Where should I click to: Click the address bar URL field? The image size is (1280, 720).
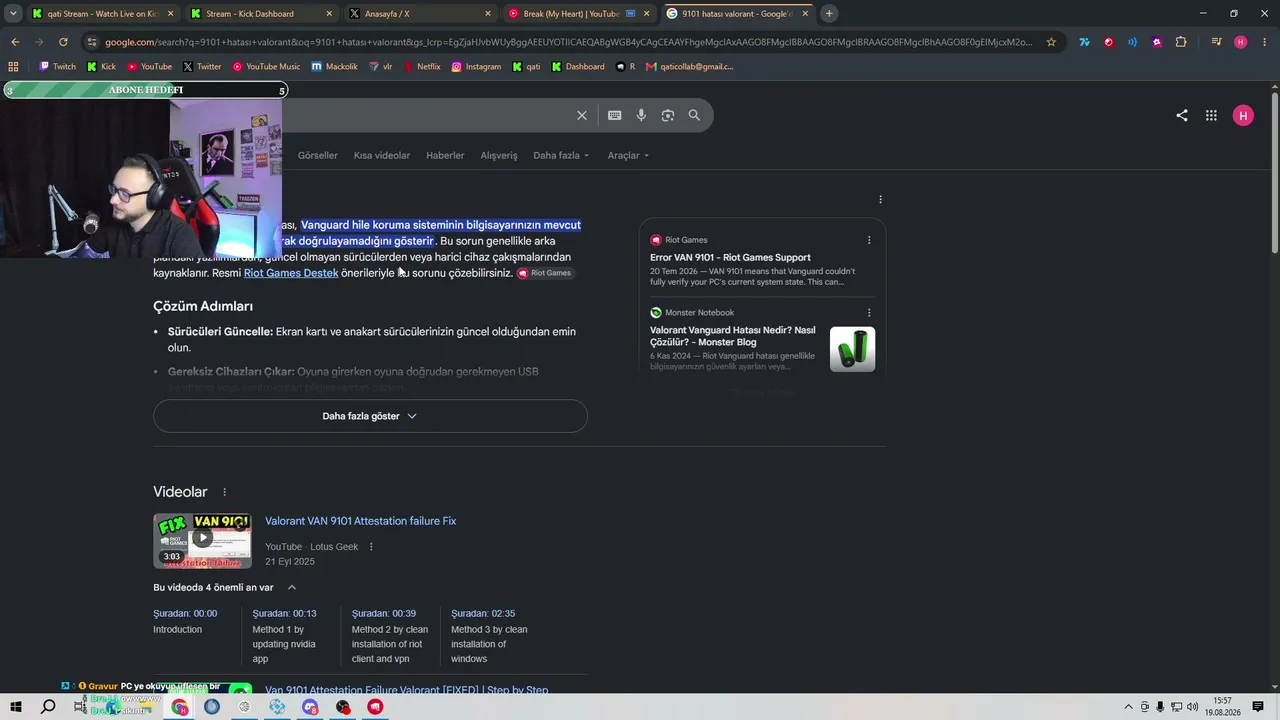click(568, 42)
